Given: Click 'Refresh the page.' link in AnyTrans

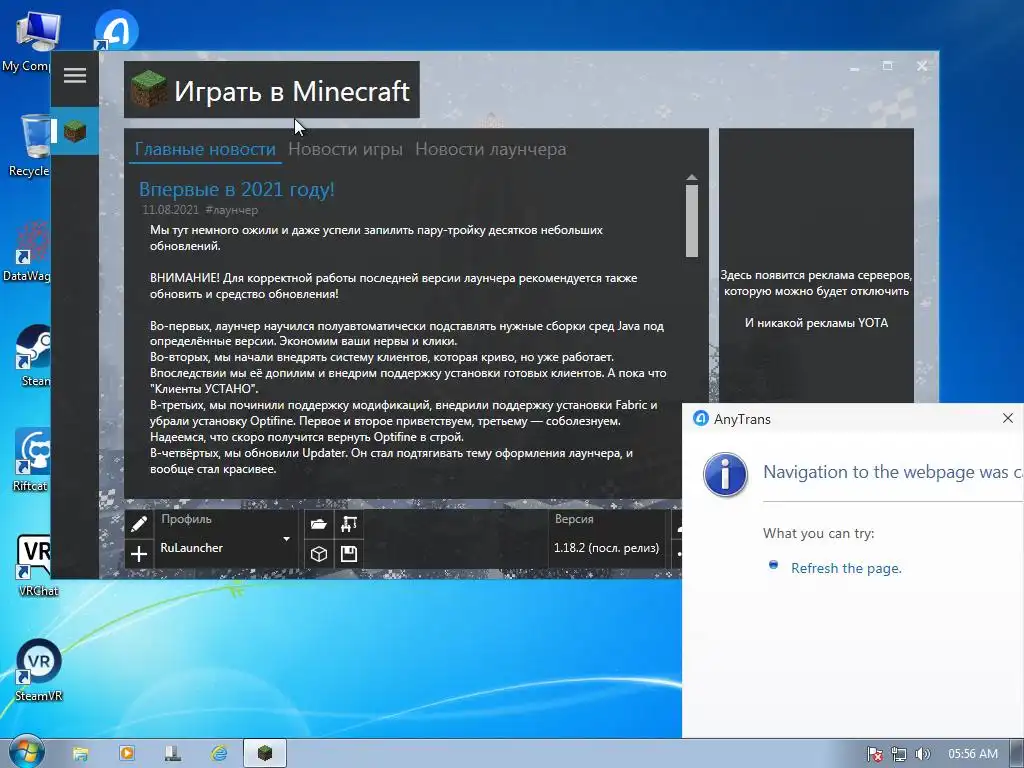Looking at the screenshot, I should click(x=846, y=568).
